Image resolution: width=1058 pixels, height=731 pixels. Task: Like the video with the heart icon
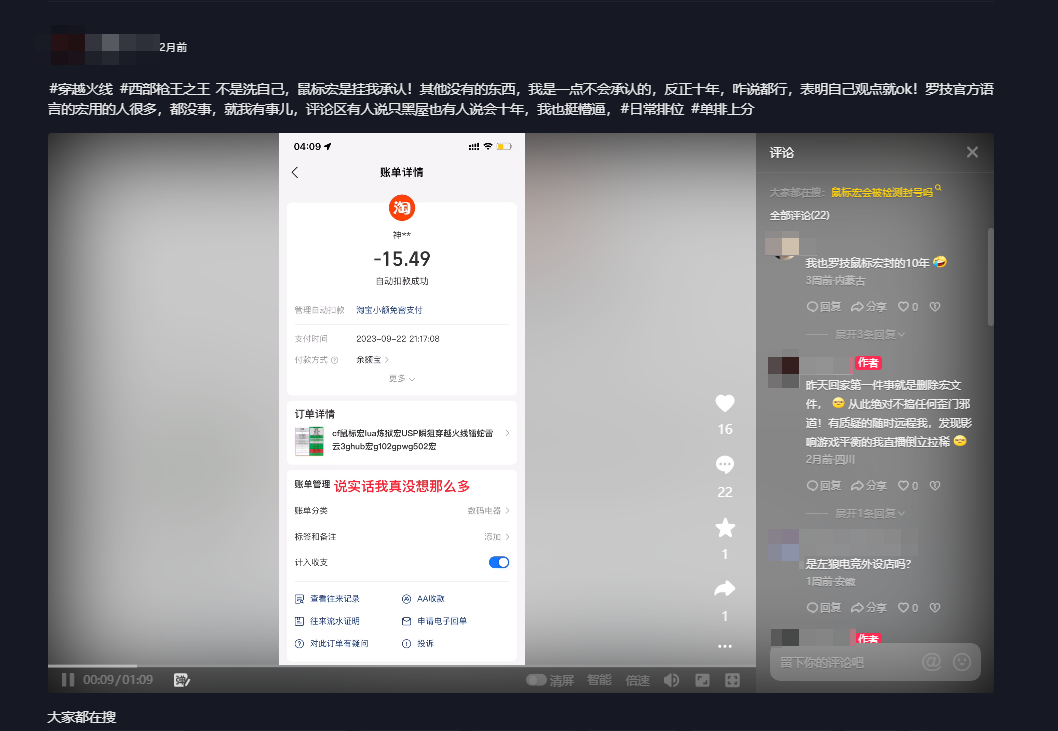725,403
